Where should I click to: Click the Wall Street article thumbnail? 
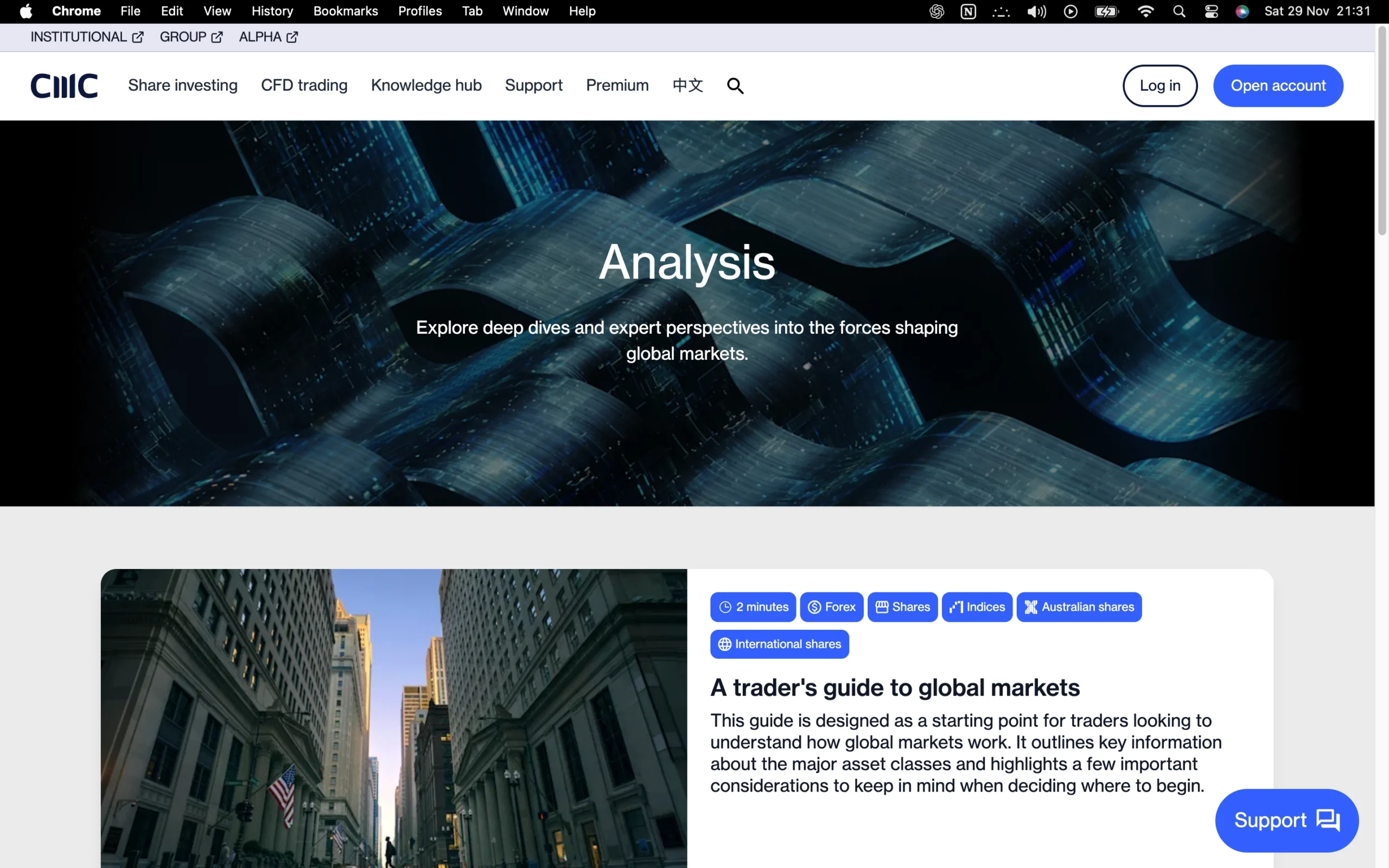click(394, 718)
